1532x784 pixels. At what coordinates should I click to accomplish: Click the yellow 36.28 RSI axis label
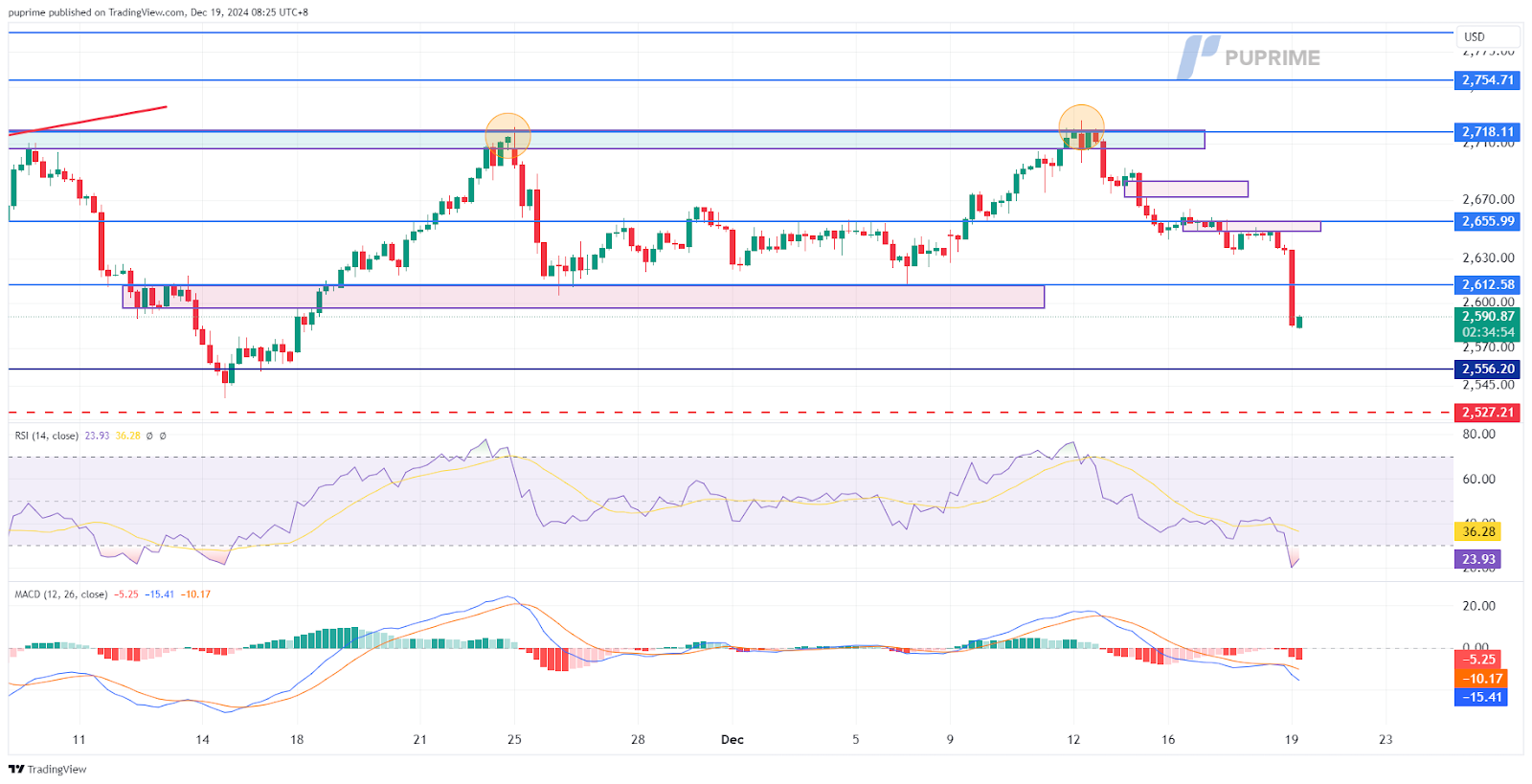[1478, 531]
